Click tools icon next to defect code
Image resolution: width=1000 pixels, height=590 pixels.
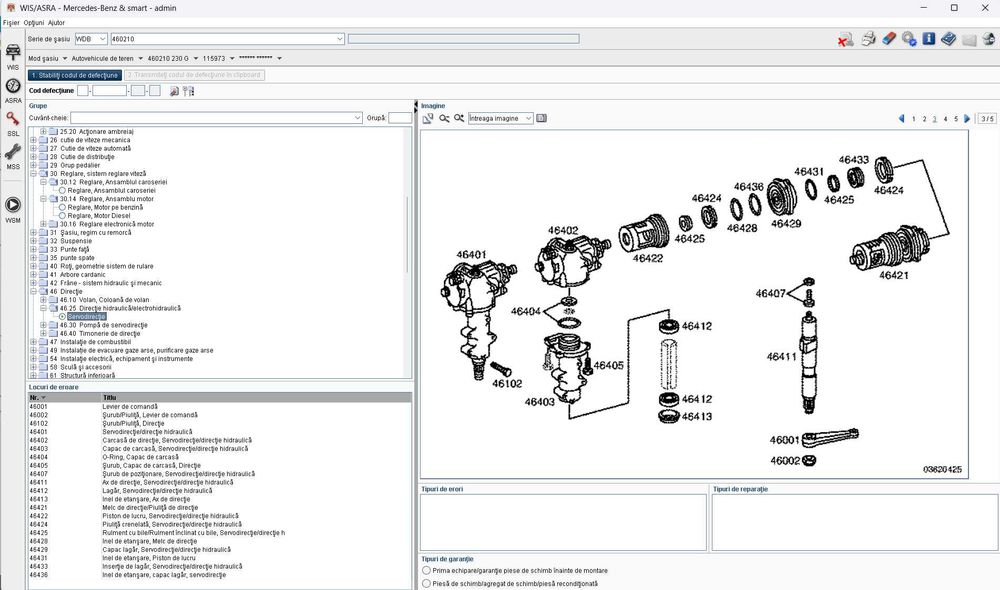(188, 91)
